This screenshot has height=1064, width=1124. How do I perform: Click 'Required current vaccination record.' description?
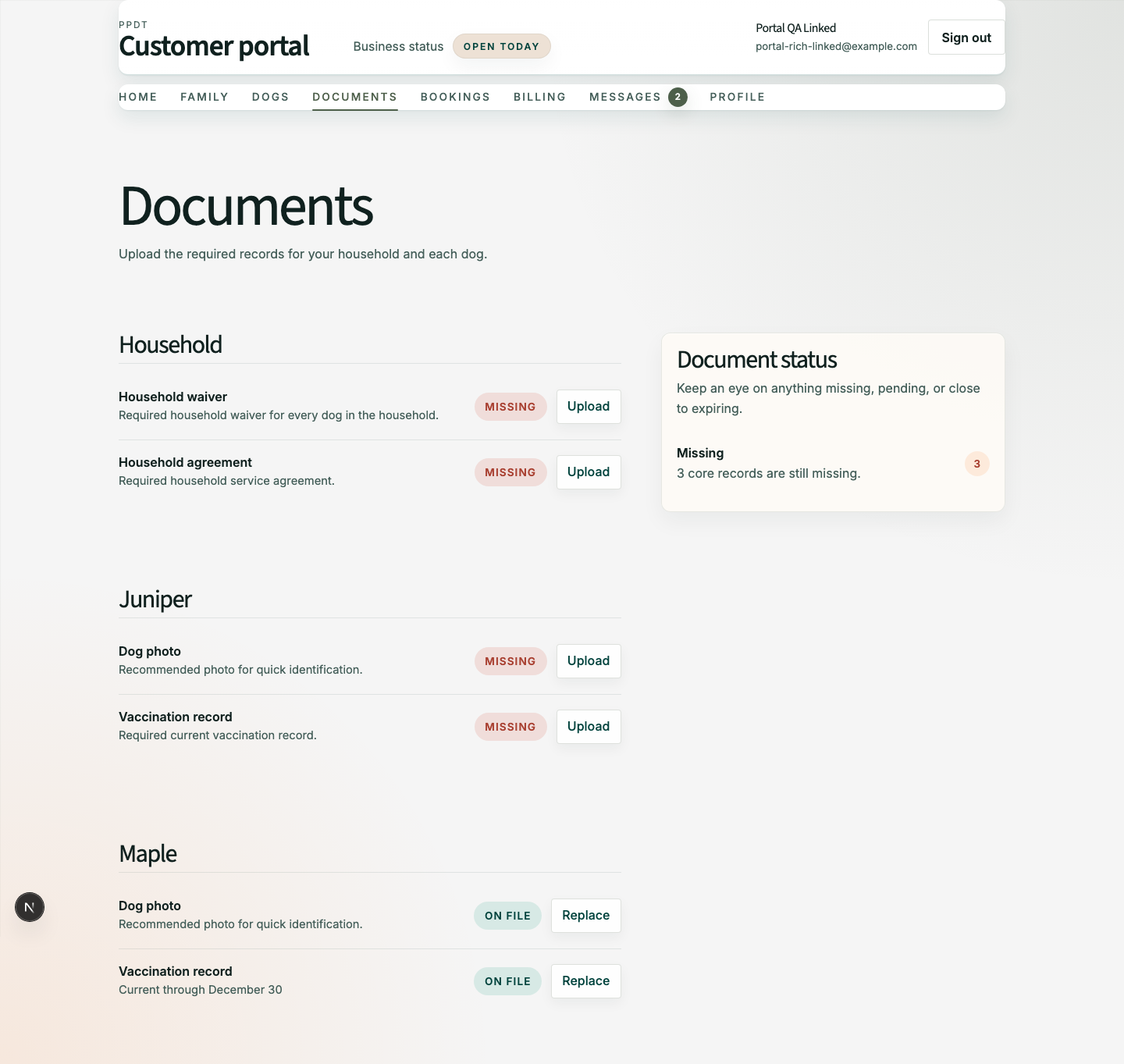pyautogui.click(x=218, y=735)
